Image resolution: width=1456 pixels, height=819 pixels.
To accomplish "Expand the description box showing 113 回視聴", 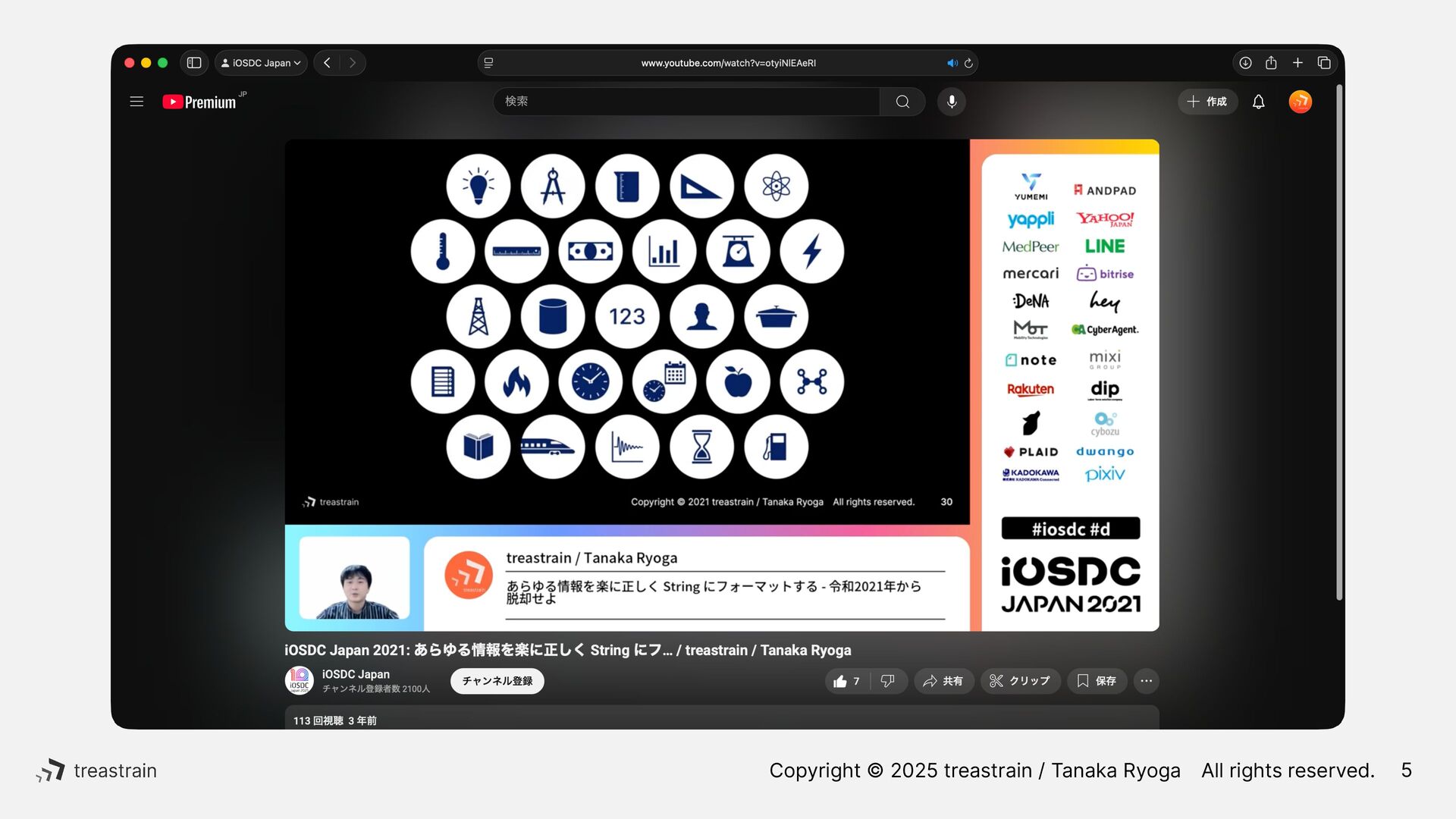I will [x=722, y=718].
